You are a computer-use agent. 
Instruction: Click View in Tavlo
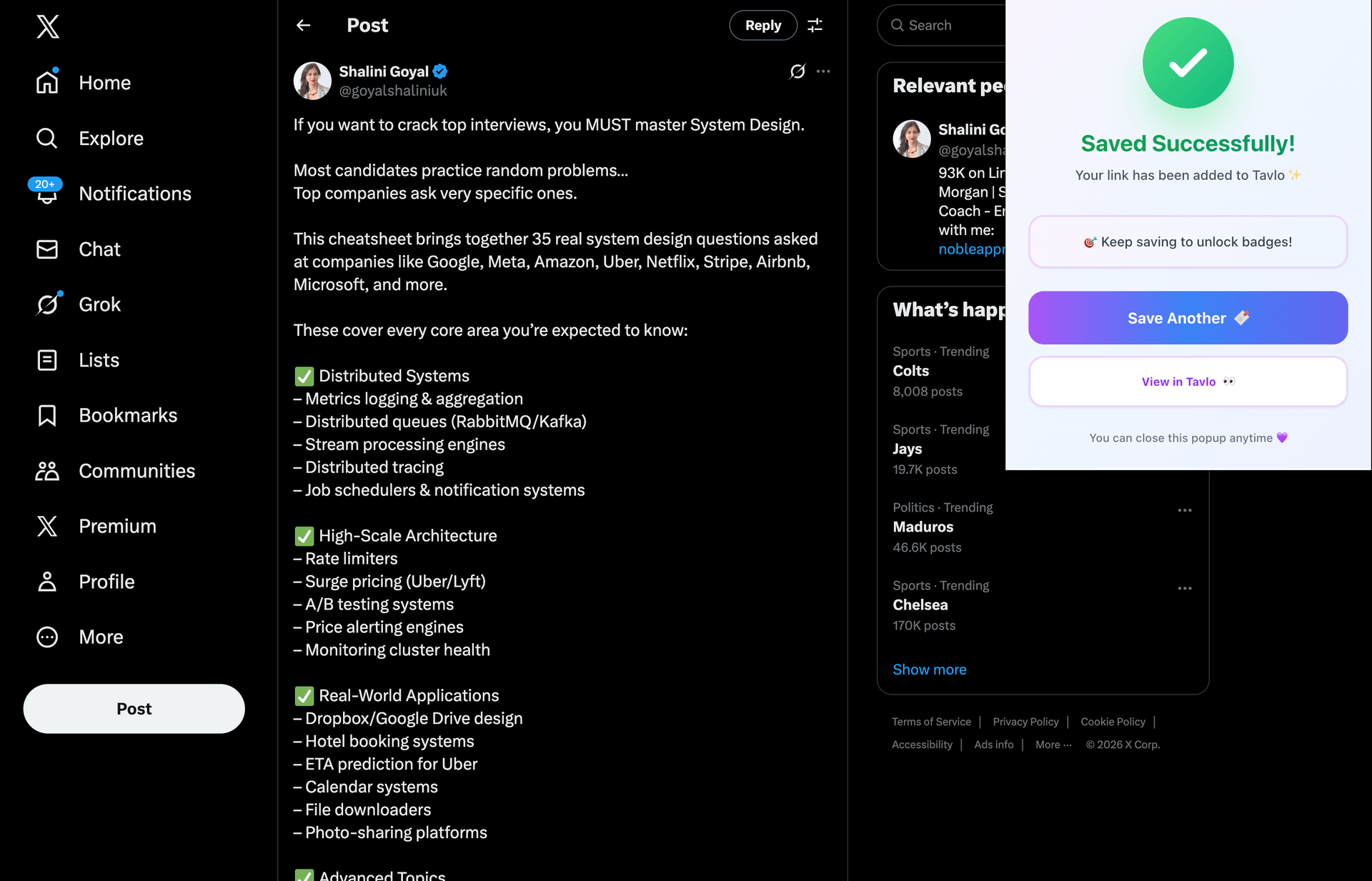tap(1187, 381)
